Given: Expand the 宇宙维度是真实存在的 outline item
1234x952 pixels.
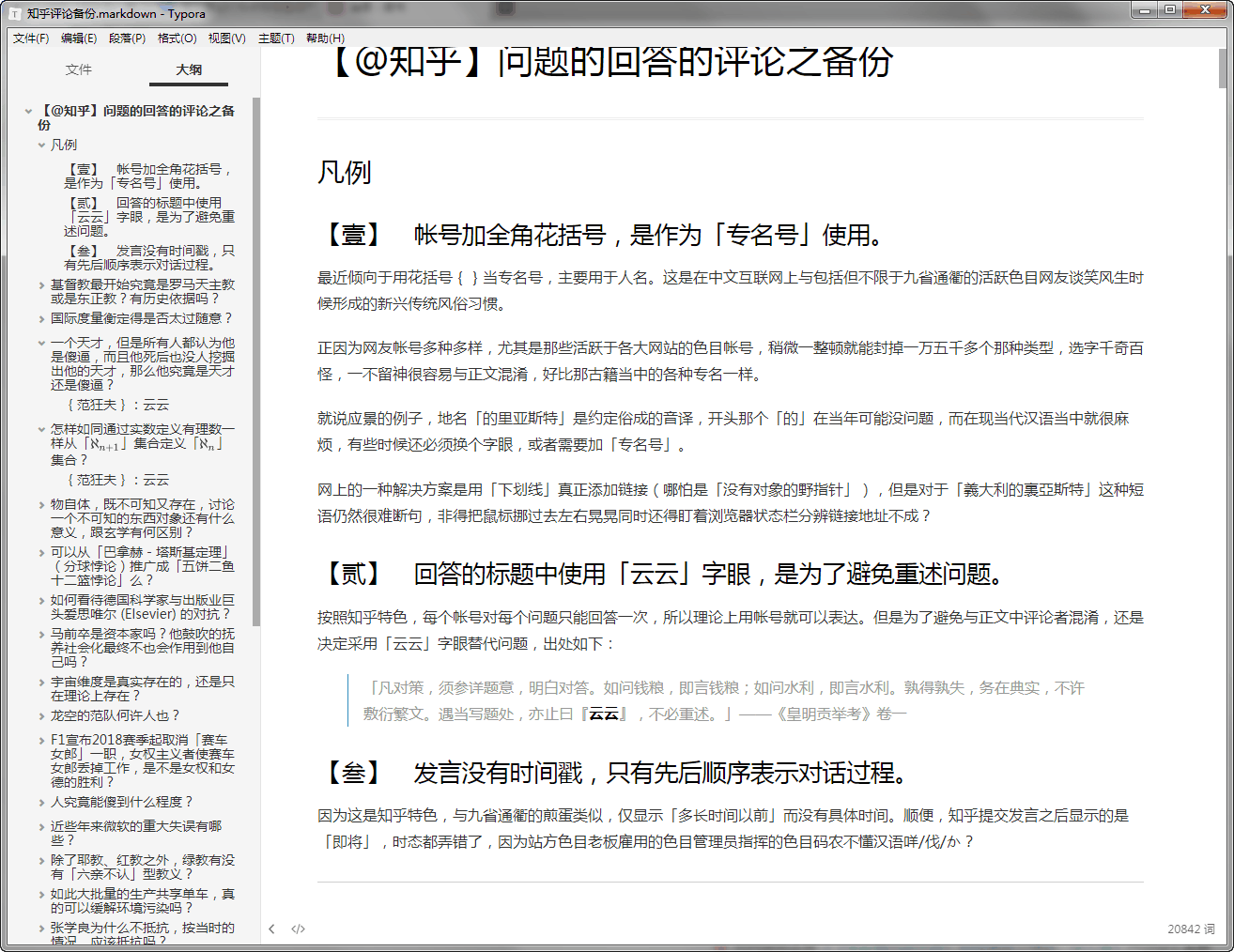Looking at the screenshot, I should 41,683.
